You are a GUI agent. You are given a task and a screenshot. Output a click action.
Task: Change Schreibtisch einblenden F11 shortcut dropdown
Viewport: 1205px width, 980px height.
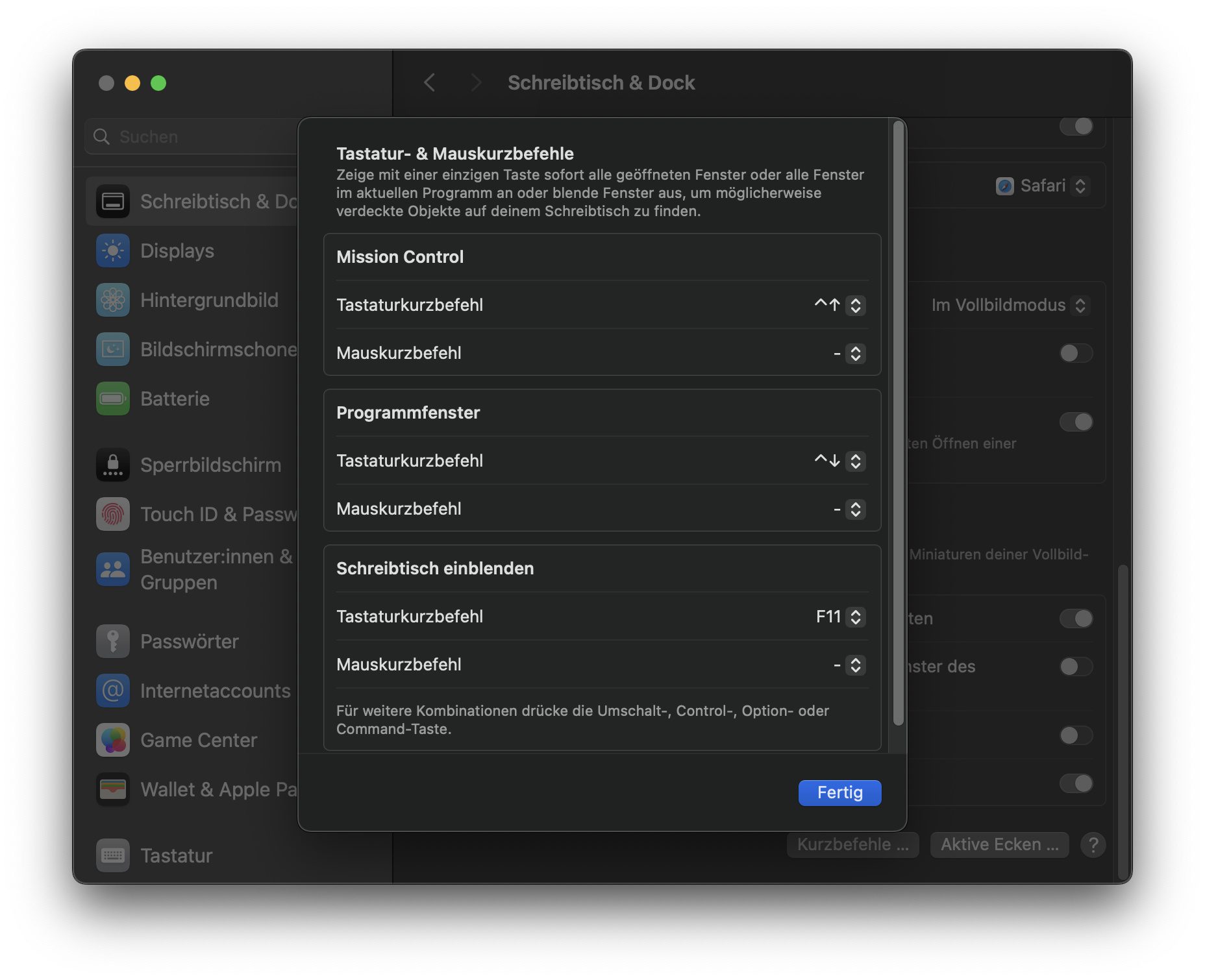click(855, 617)
